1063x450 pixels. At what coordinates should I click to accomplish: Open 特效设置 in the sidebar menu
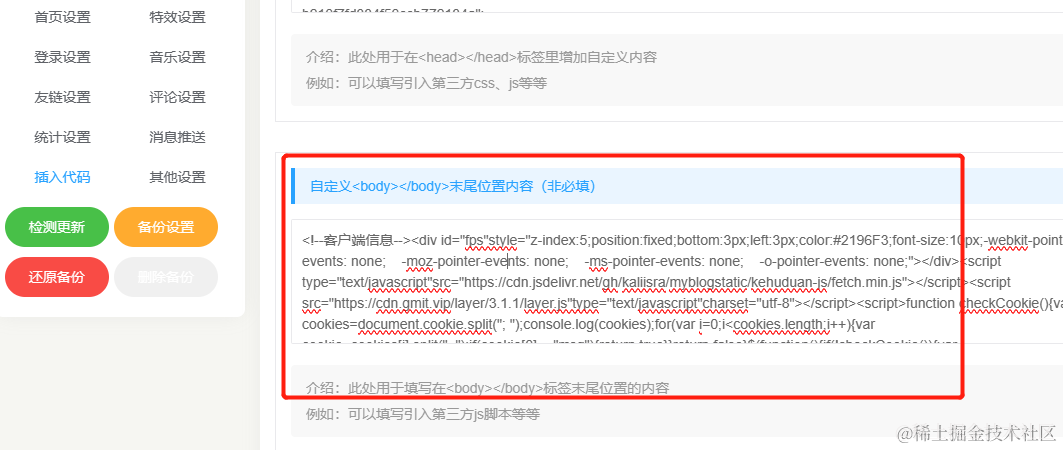coord(178,18)
